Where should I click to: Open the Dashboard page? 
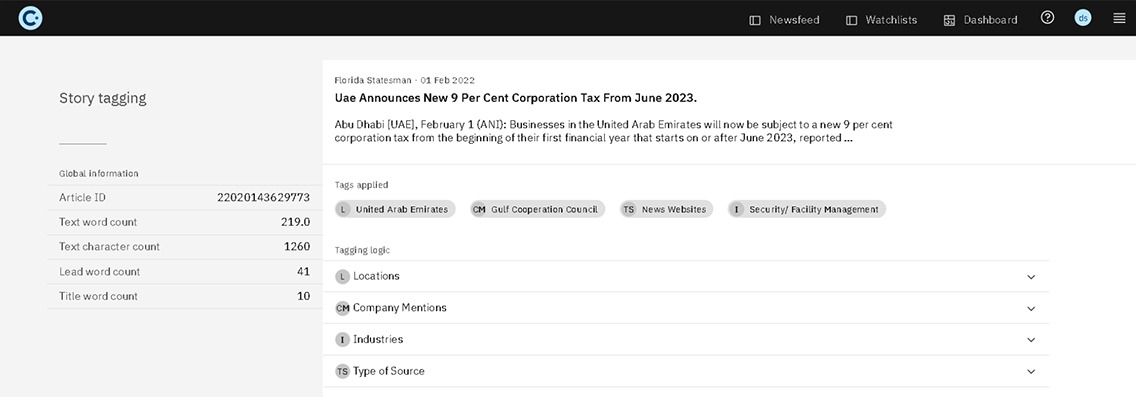tap(980, 20)
